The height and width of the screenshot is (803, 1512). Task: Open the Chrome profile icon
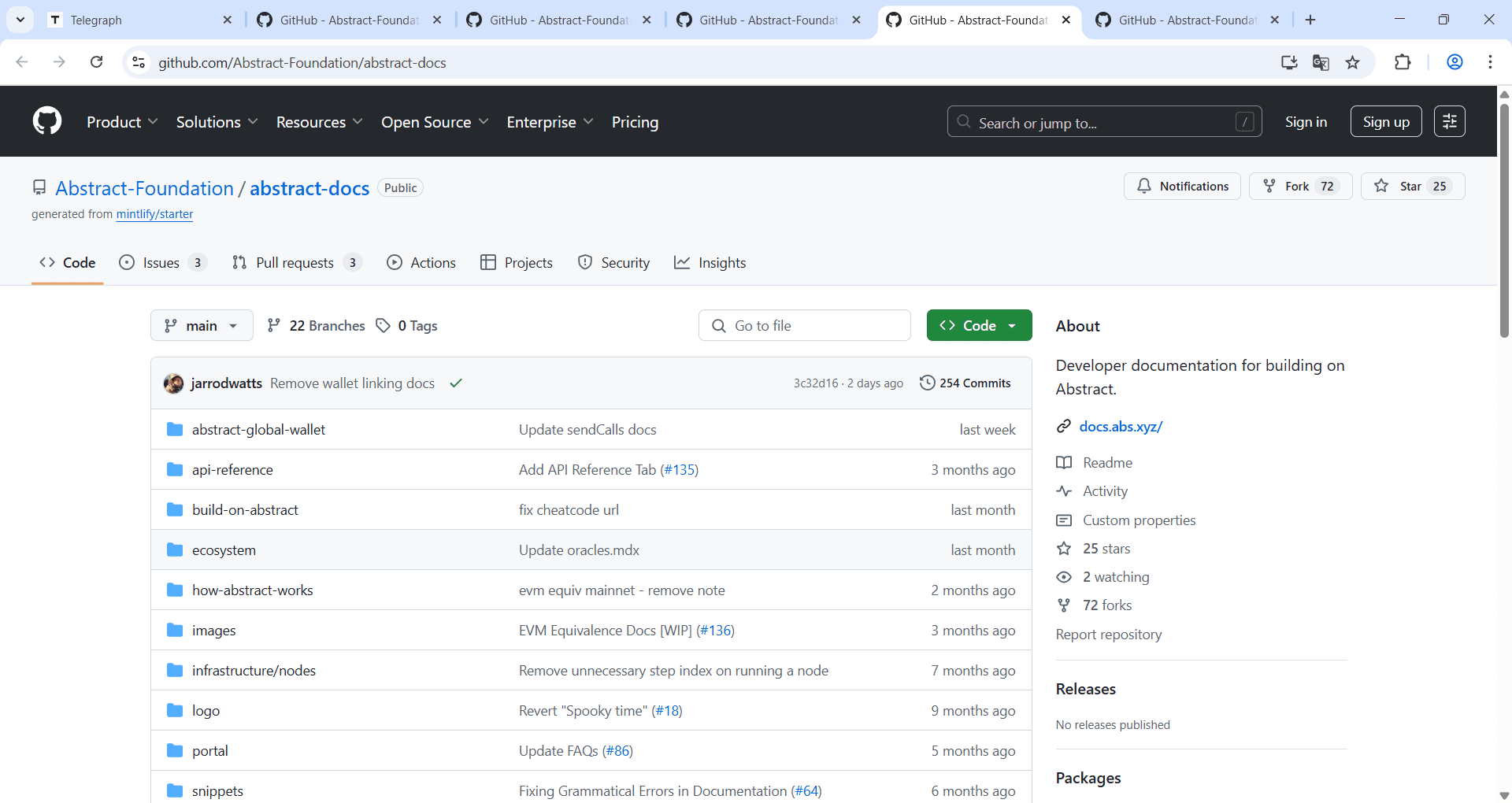pyautogui.click(x=1455, y=62)
